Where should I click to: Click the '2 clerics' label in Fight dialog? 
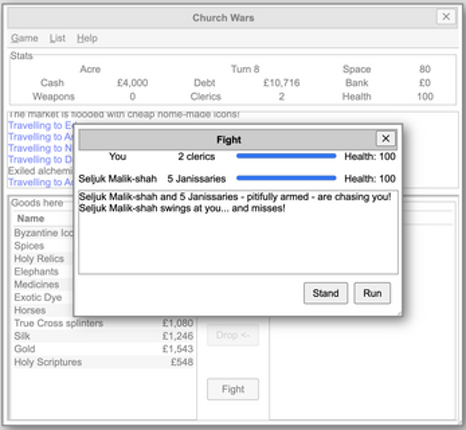click(x=196, y=157)
